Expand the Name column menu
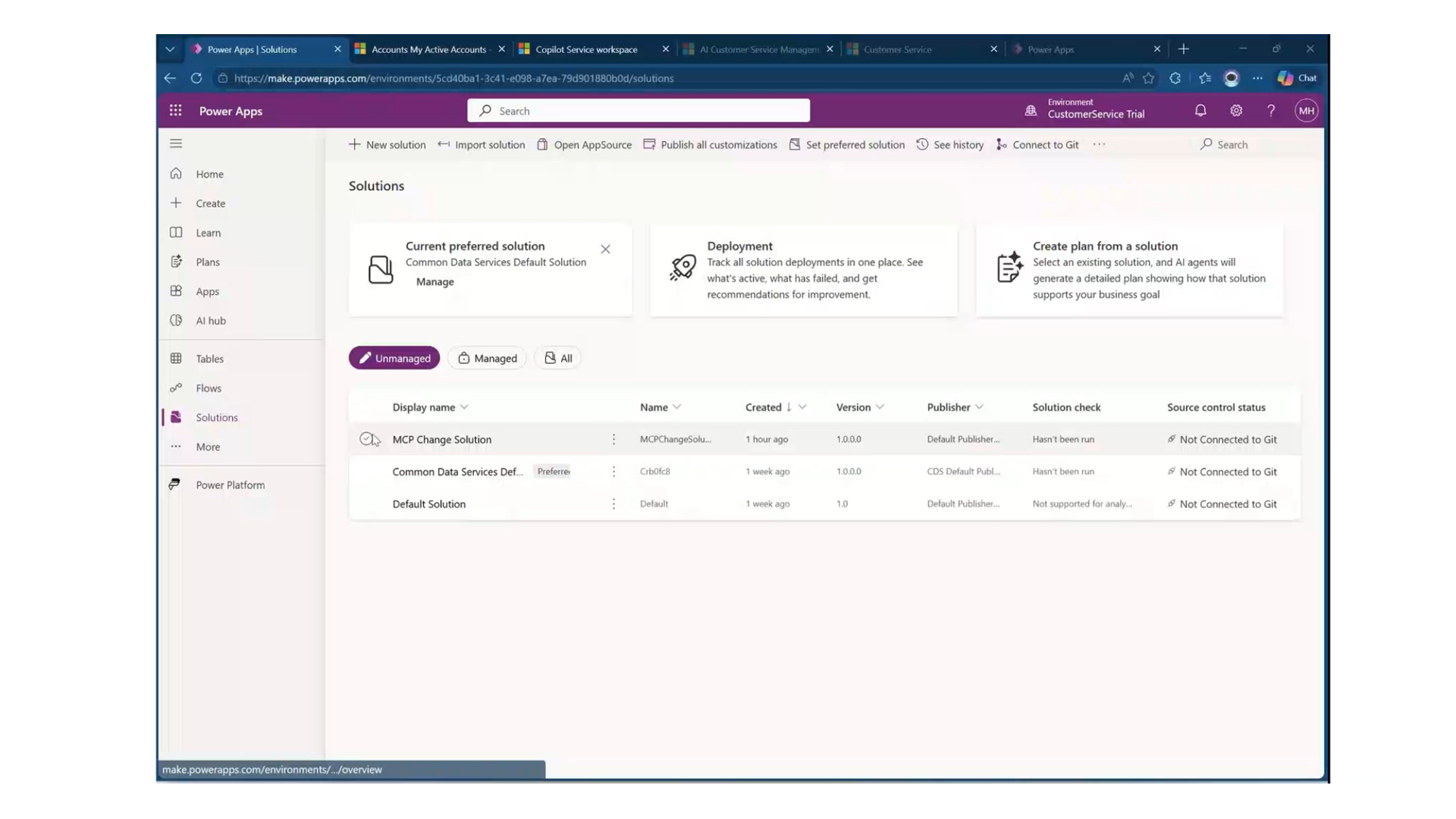Viewport: 1456px width, 819px height. coord(677,407)
